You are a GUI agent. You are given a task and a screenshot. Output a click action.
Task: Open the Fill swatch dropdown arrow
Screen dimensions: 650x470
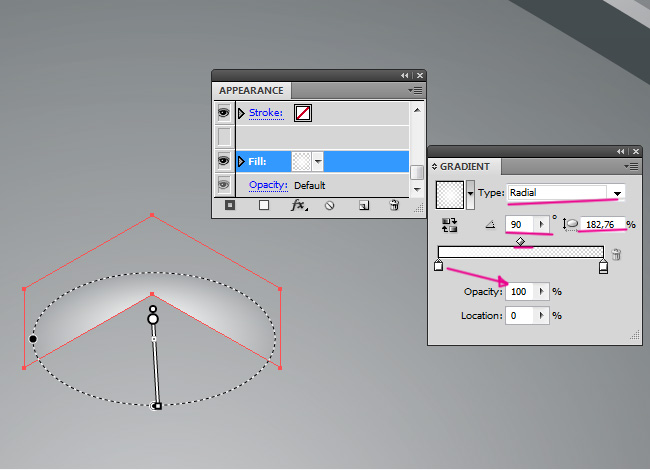(318, 161)
